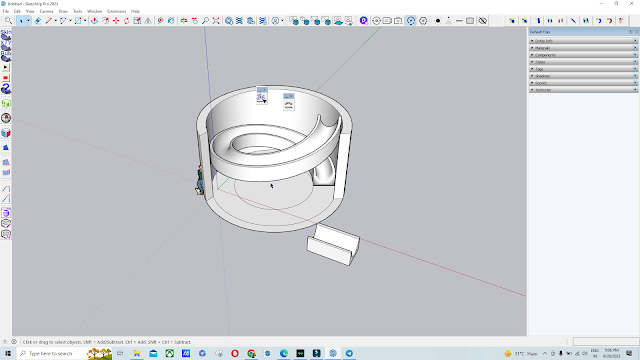Expand the Entity Info panel
Screen dimensions: 640x360
click(584, 41)
